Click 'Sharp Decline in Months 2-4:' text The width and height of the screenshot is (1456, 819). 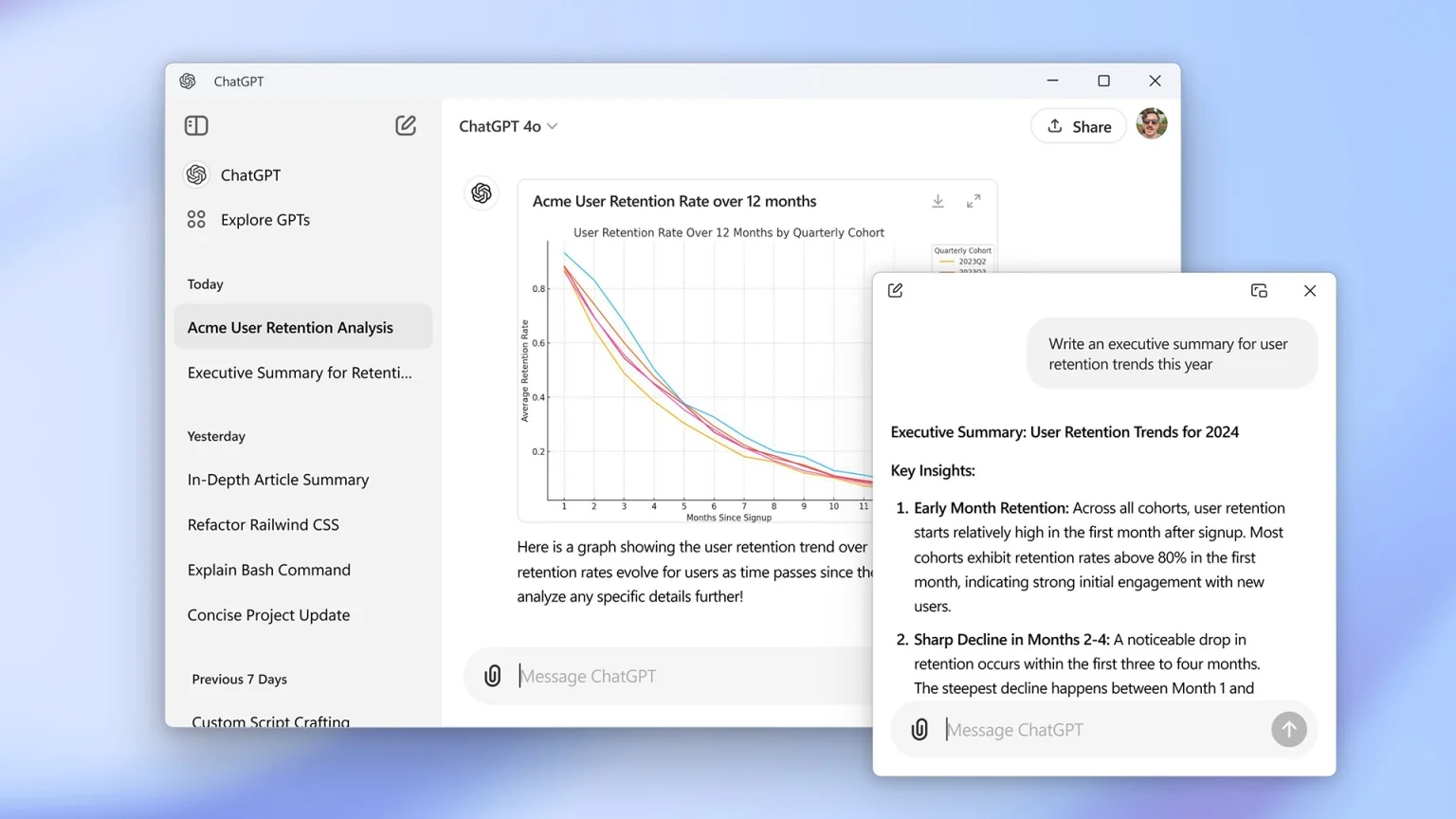pyautogui.click(x=1011, y=640)
